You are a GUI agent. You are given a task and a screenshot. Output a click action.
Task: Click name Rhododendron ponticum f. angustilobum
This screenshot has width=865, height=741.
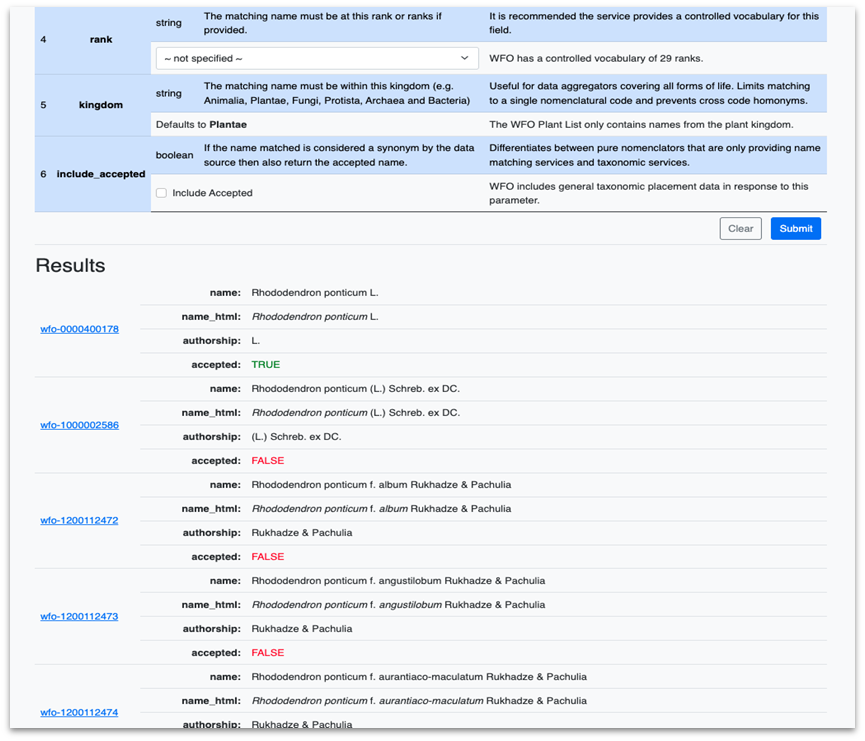pyautogui.click(x=397, y=581)
